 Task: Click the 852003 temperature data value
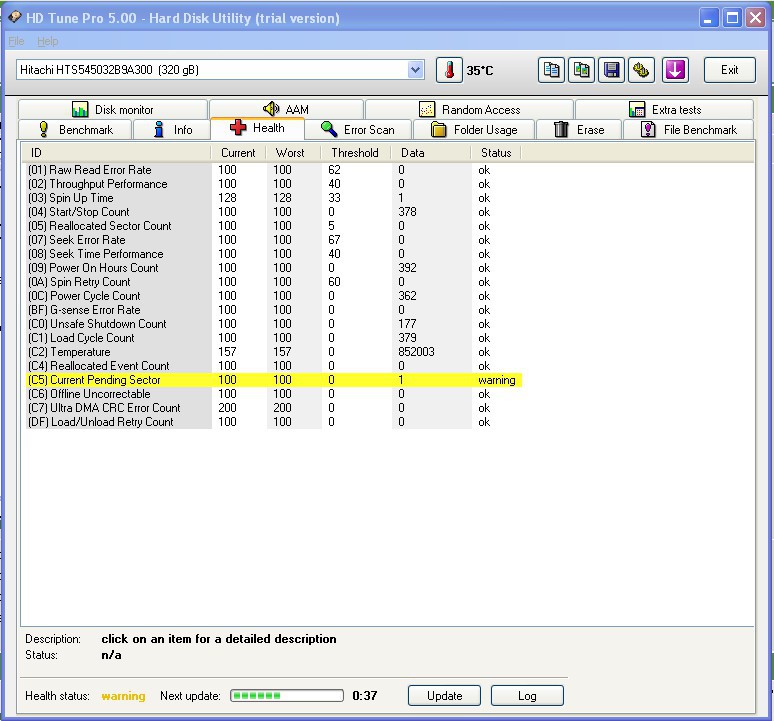tap(416, 352)
